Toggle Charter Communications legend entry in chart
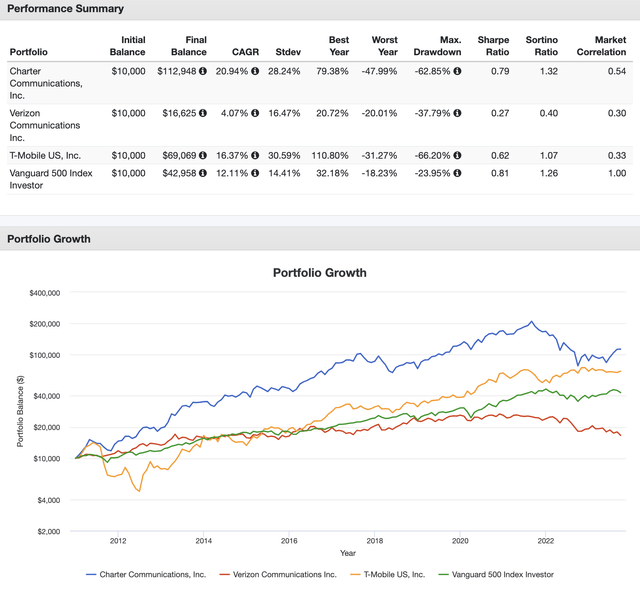Viewport: 640px width, 589px height. [x=146, y=574]
